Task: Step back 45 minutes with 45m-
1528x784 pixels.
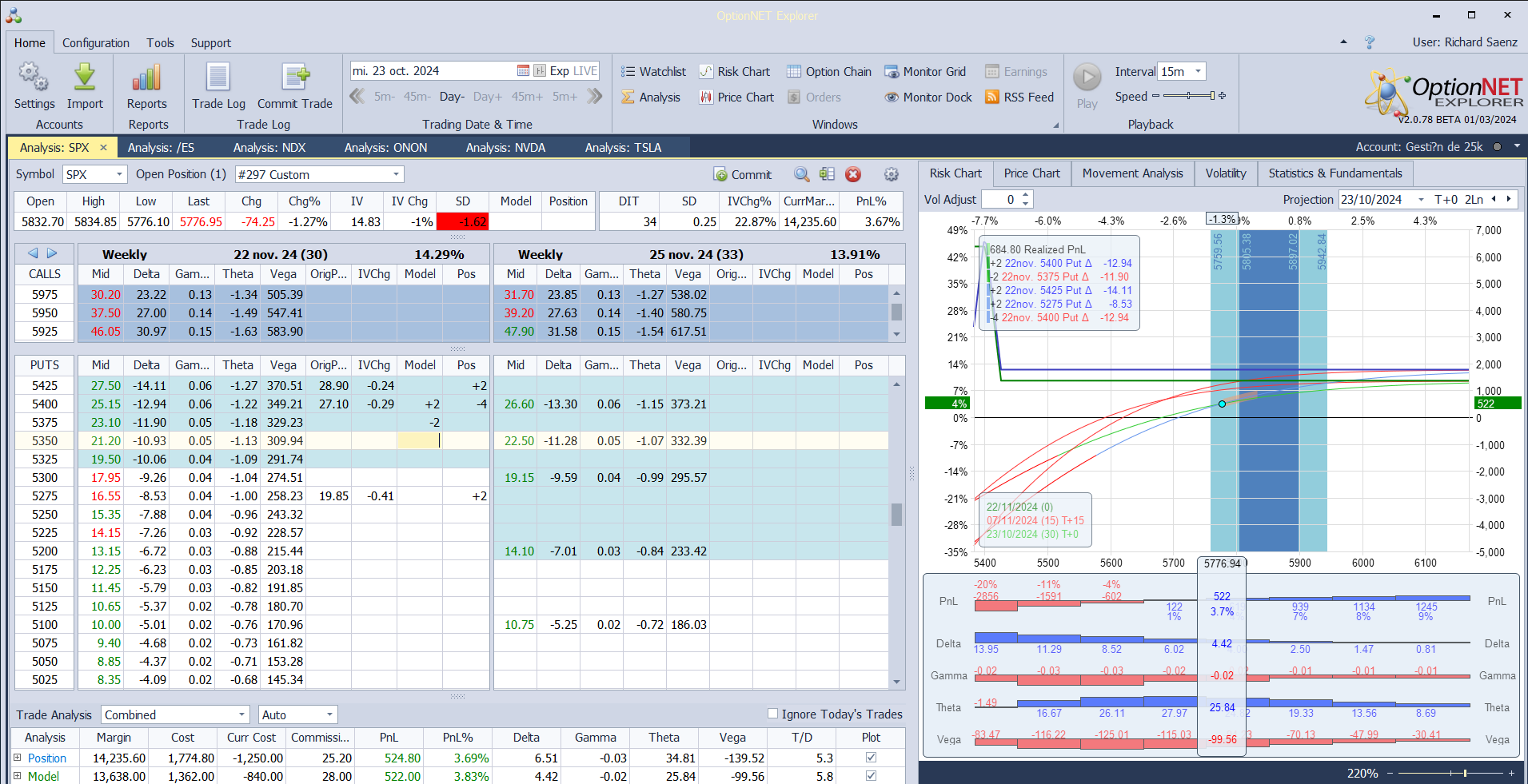Action: pyautogui.click(x=417, y=97)
